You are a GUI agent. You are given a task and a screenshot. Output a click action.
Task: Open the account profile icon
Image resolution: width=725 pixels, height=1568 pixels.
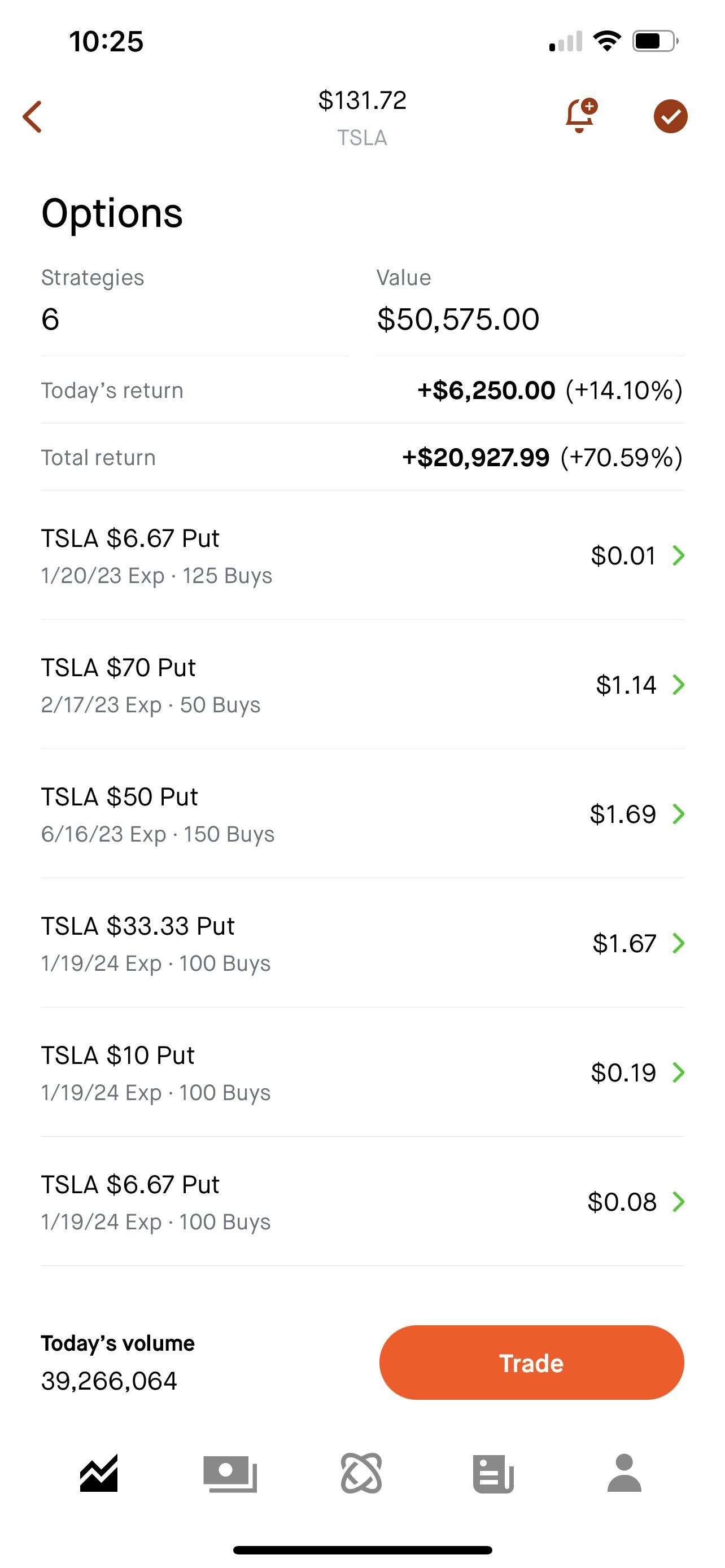tap(624, 1473)
